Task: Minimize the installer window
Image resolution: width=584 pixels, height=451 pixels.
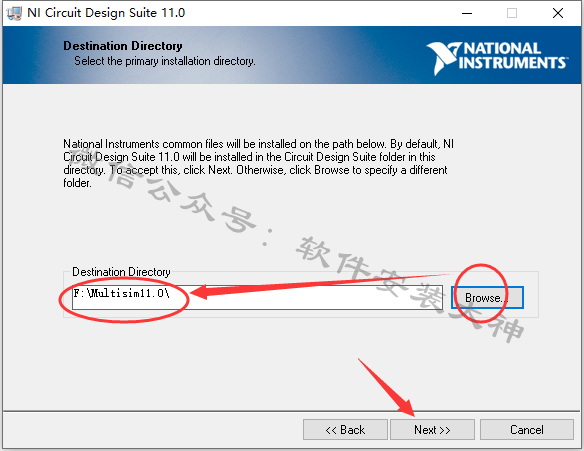Action: (x=467, y=13)
